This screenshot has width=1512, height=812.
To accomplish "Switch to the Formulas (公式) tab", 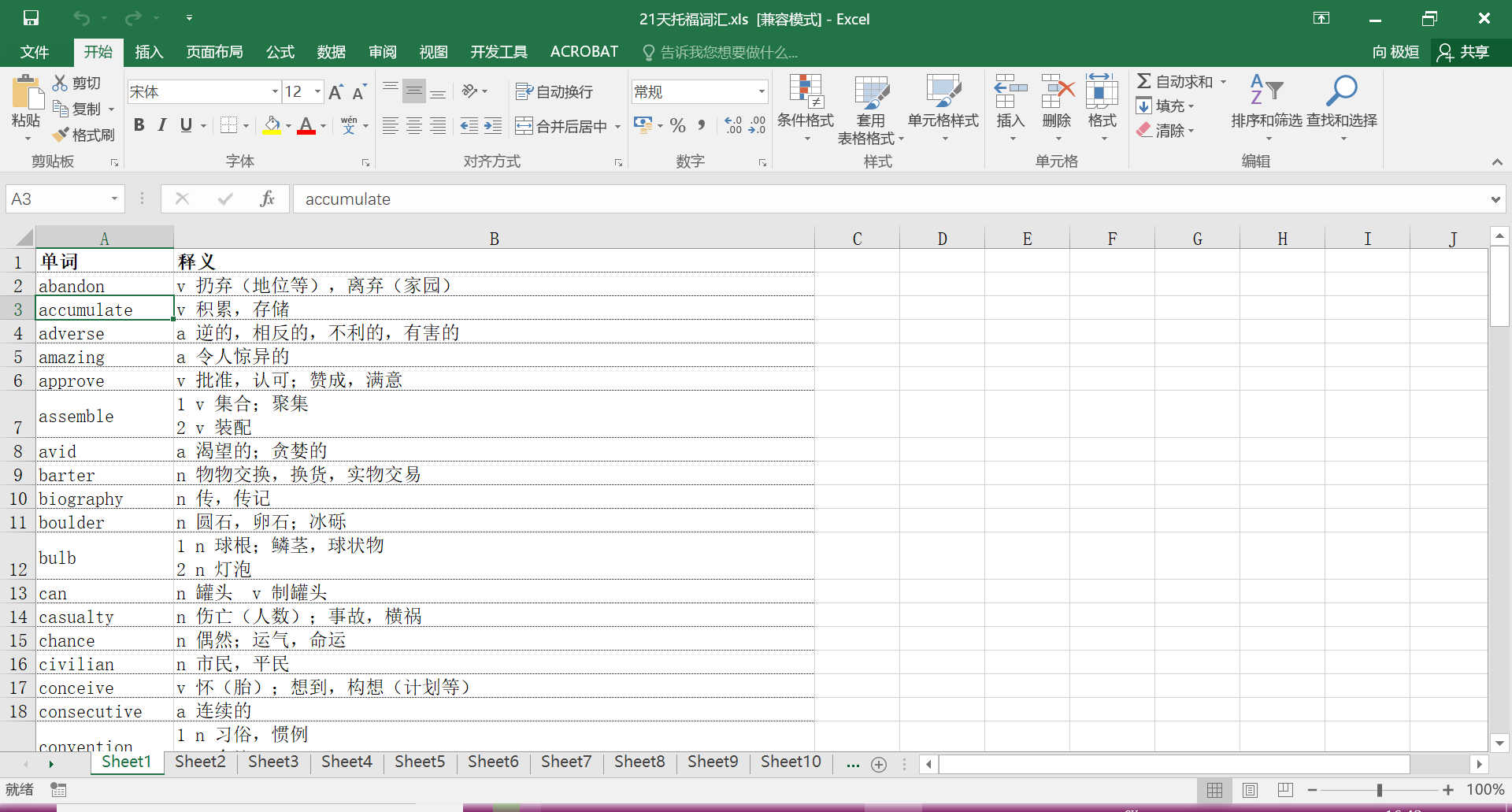I will [x=280, y=52].
